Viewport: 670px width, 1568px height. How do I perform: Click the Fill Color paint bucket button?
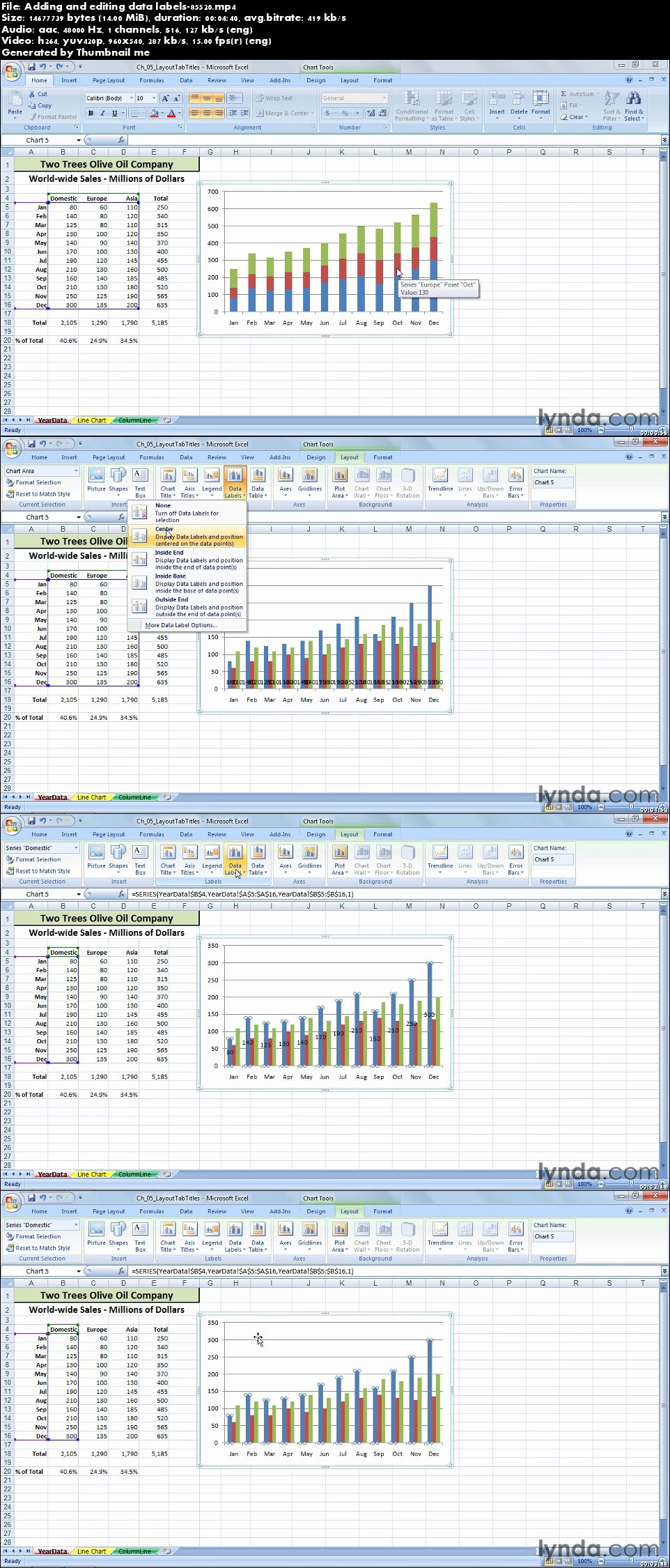tap(155, 113)
